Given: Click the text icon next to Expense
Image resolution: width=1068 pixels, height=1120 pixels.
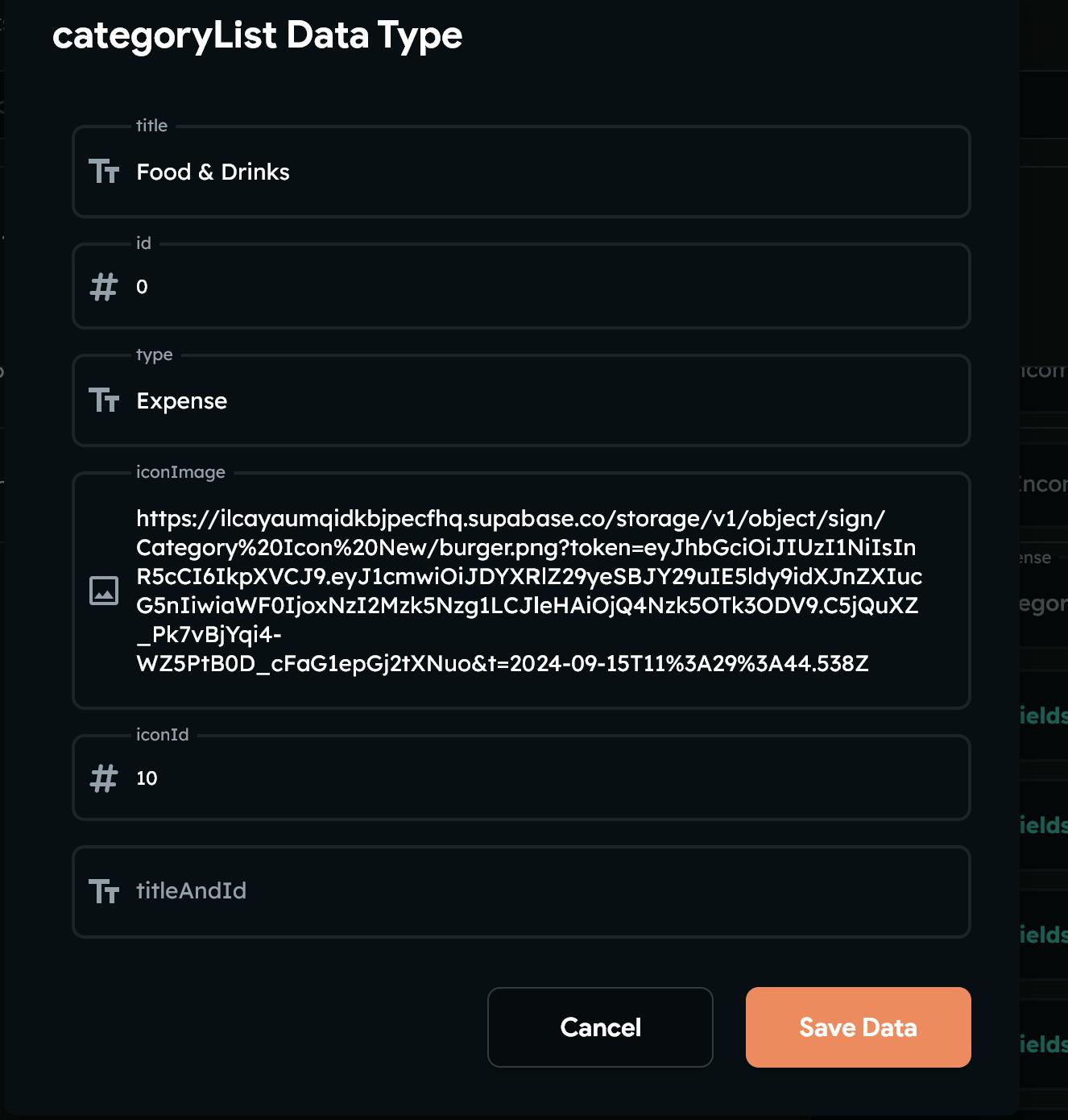Looking at the screenshot, I should 104,400.
